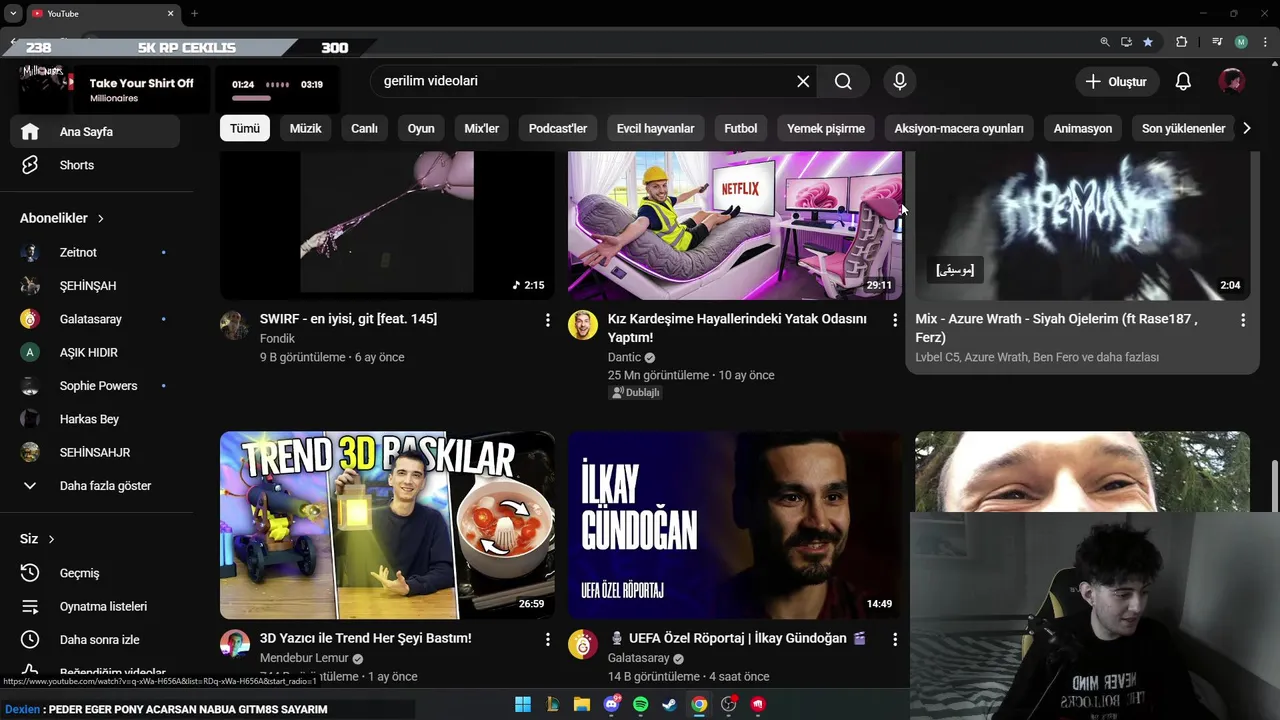Open Steam from the taskbar

(x=670, y=704)
